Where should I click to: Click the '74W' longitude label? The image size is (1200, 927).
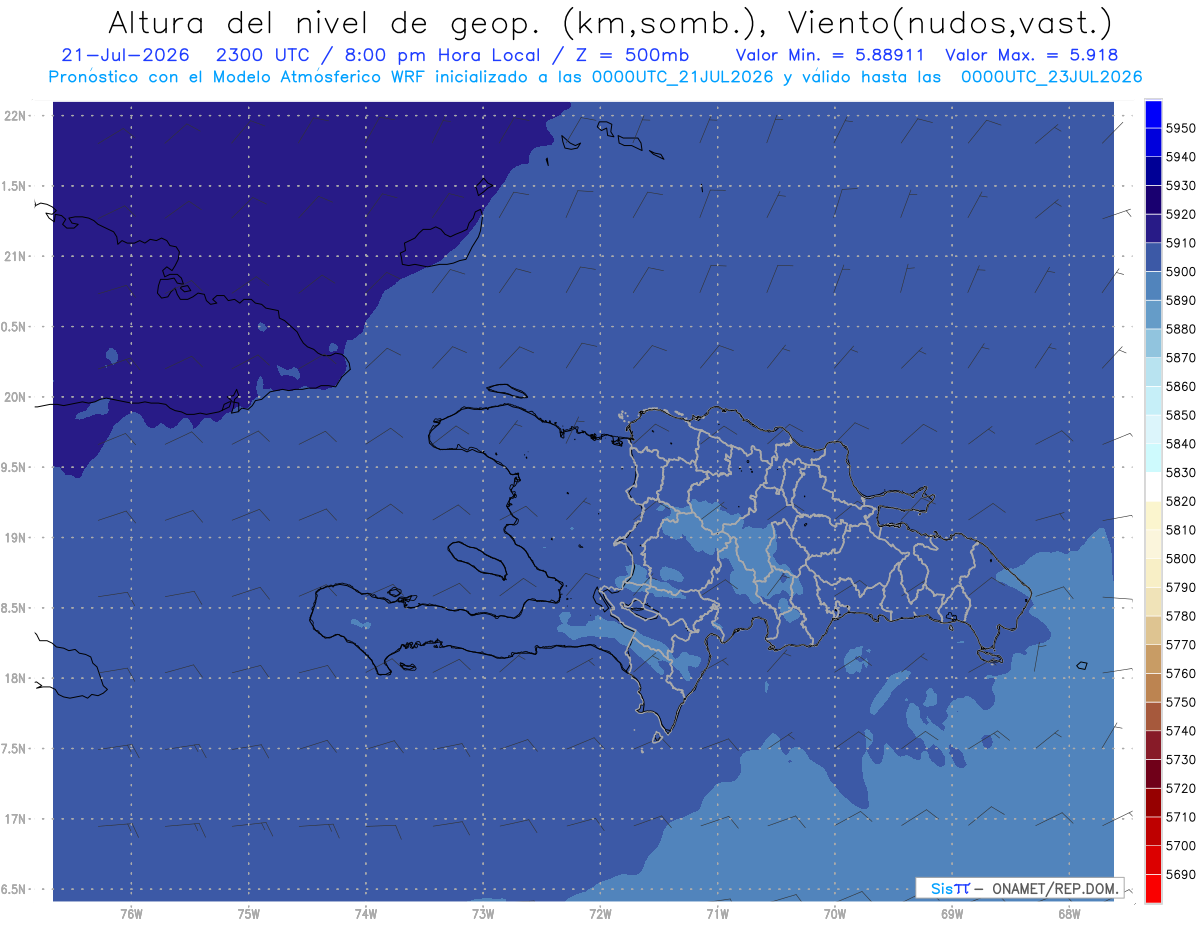[x=365, y=913]
